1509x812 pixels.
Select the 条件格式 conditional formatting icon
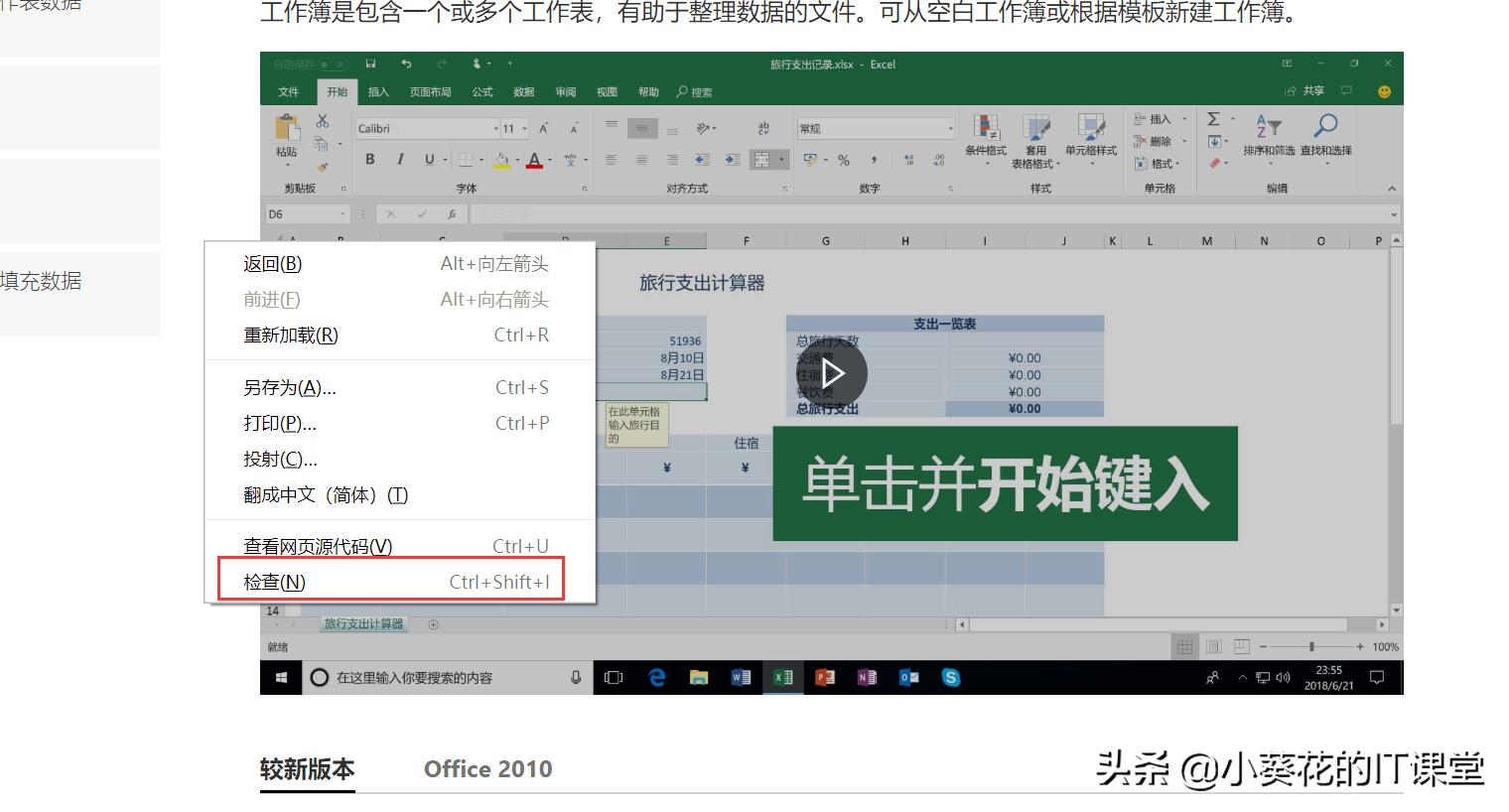coord(987,139)
